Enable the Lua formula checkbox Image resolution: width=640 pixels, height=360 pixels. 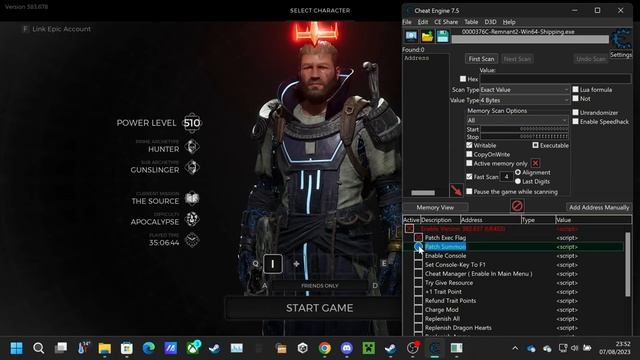[576, 89]
